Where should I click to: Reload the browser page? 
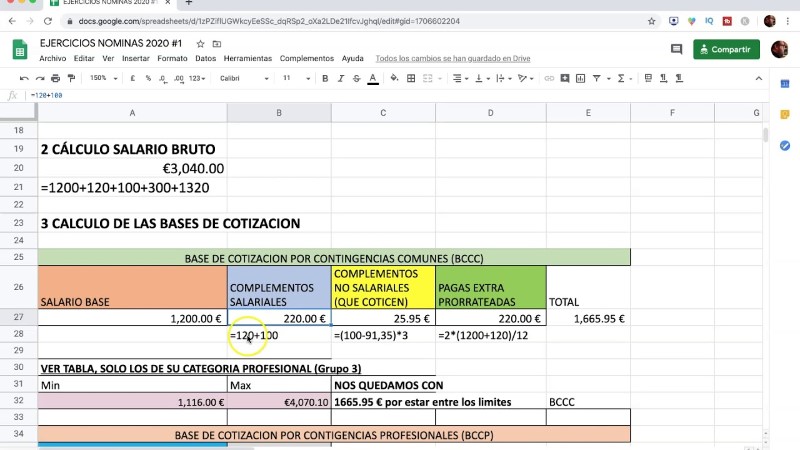[47, 21]
